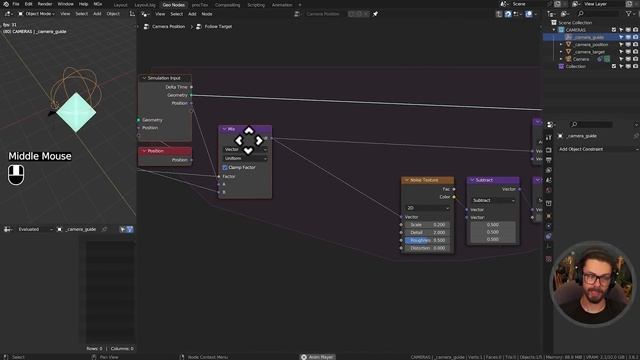
Task: Toggle Camera render visibility camera icon
Action: [x=635, y=59]
